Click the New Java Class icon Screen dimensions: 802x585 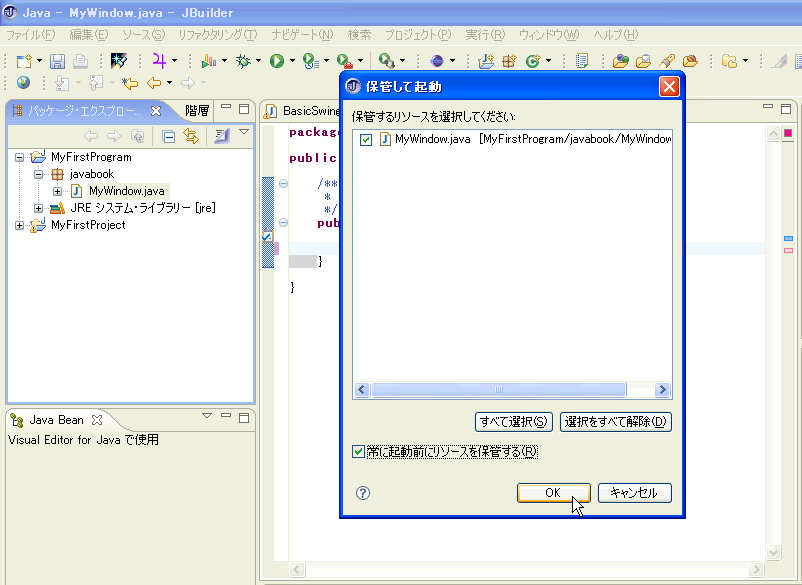point(533,61)
